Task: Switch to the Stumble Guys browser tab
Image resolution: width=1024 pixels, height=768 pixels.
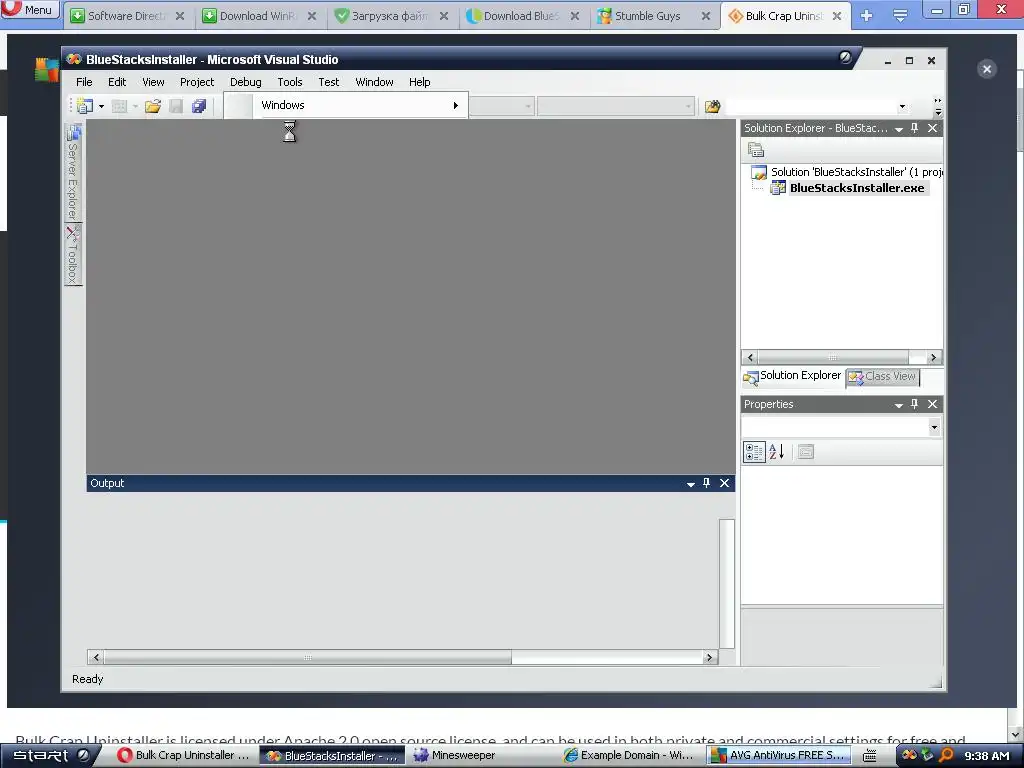Action: click(654, 16)
